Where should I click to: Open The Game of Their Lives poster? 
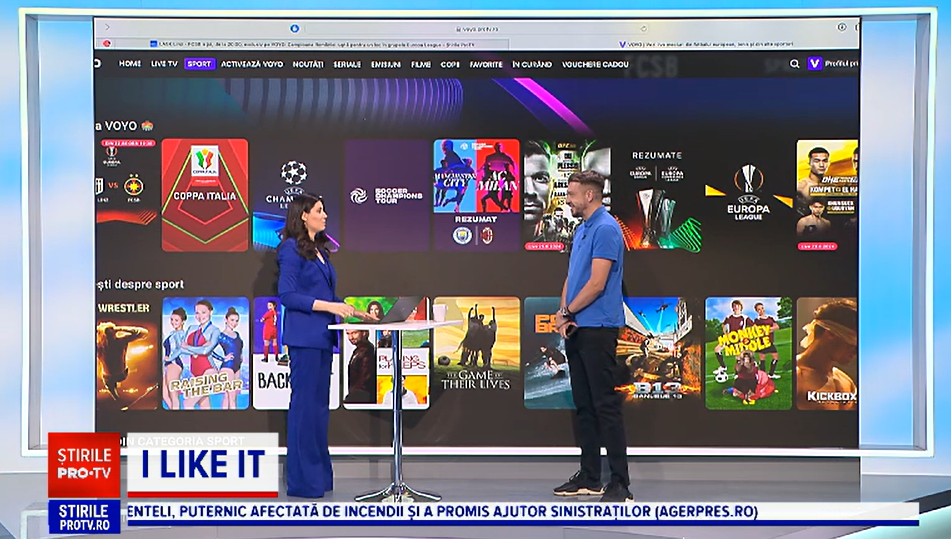(x=476, y=353)
